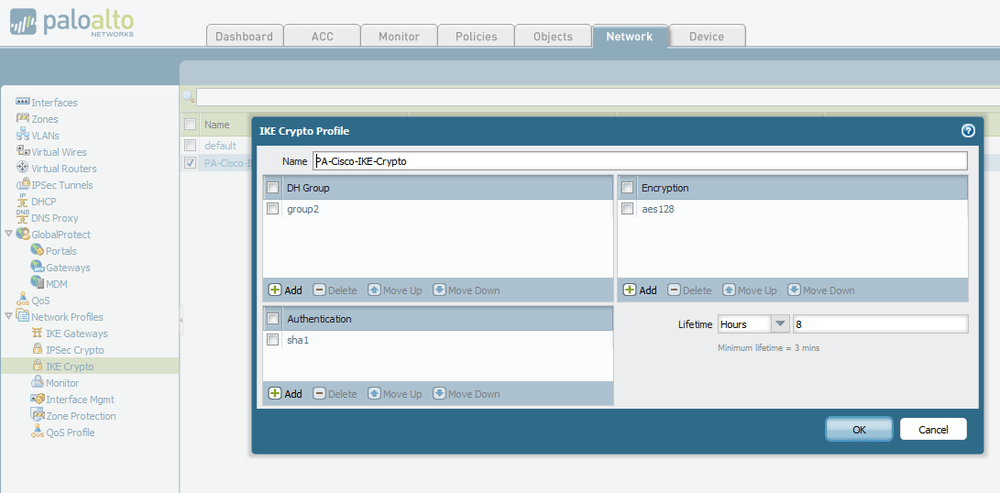This screenshot has height=493, width=1000.
Task: Open IPSec Tunnels from sidebar icon
Action: tap(23, 185)
